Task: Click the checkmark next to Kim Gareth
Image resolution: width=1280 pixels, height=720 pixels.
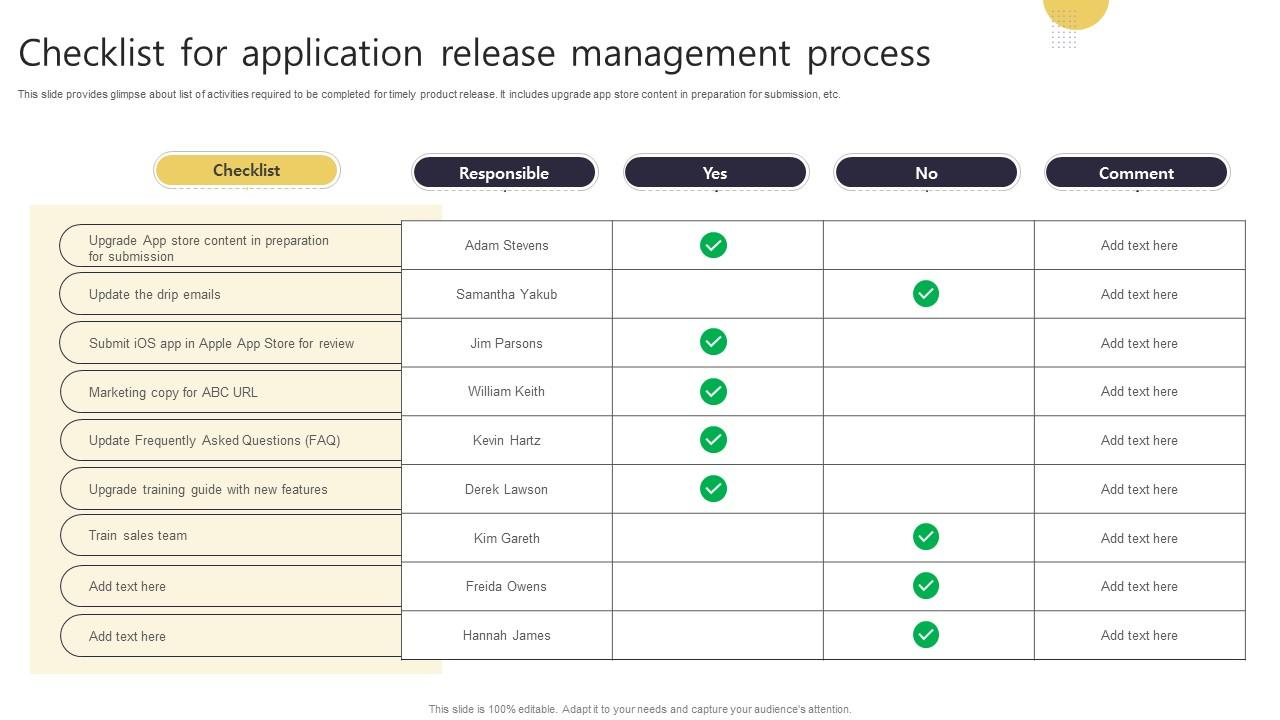Action: (925, 537)
